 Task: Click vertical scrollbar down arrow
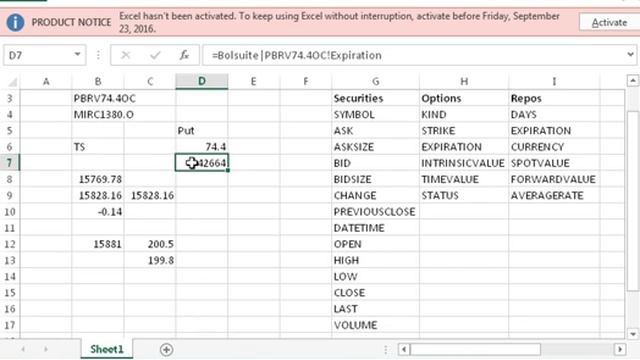[x=633, y=334]
